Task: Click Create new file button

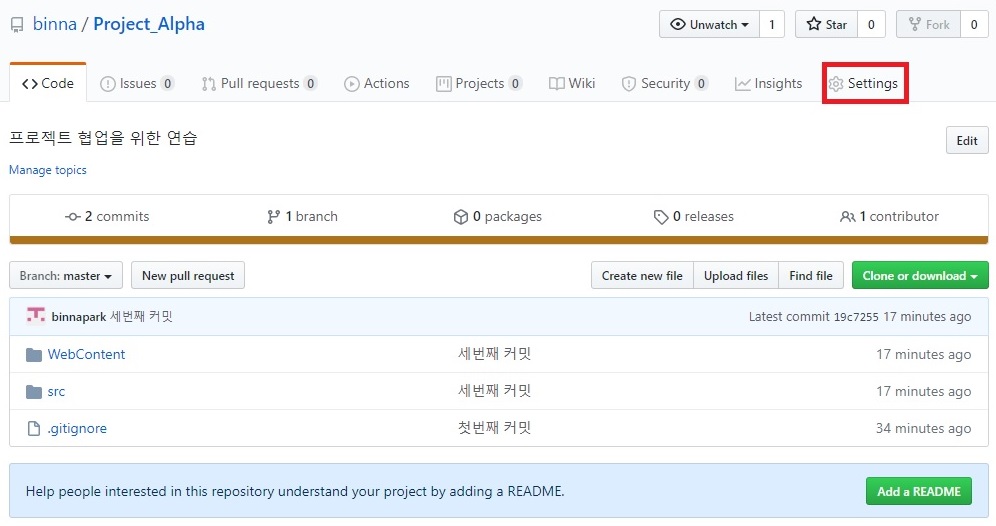Action: pos(642,276)
